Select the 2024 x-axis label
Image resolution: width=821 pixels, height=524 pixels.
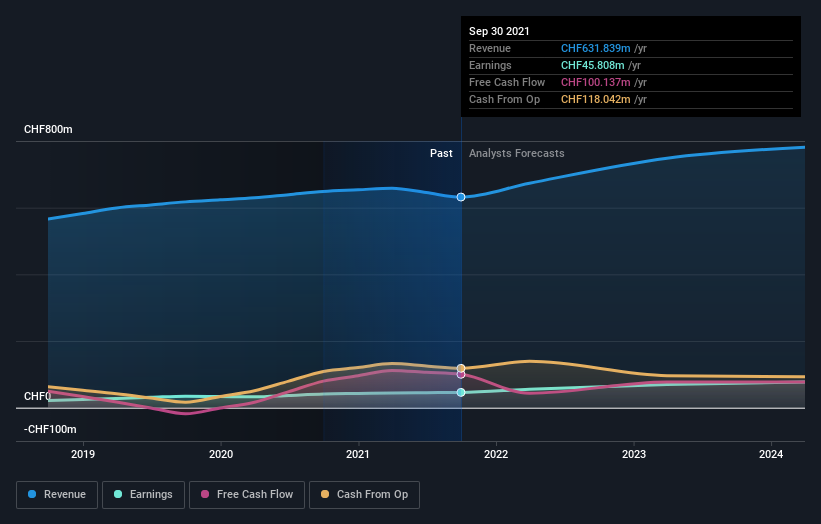pos(771,454)
